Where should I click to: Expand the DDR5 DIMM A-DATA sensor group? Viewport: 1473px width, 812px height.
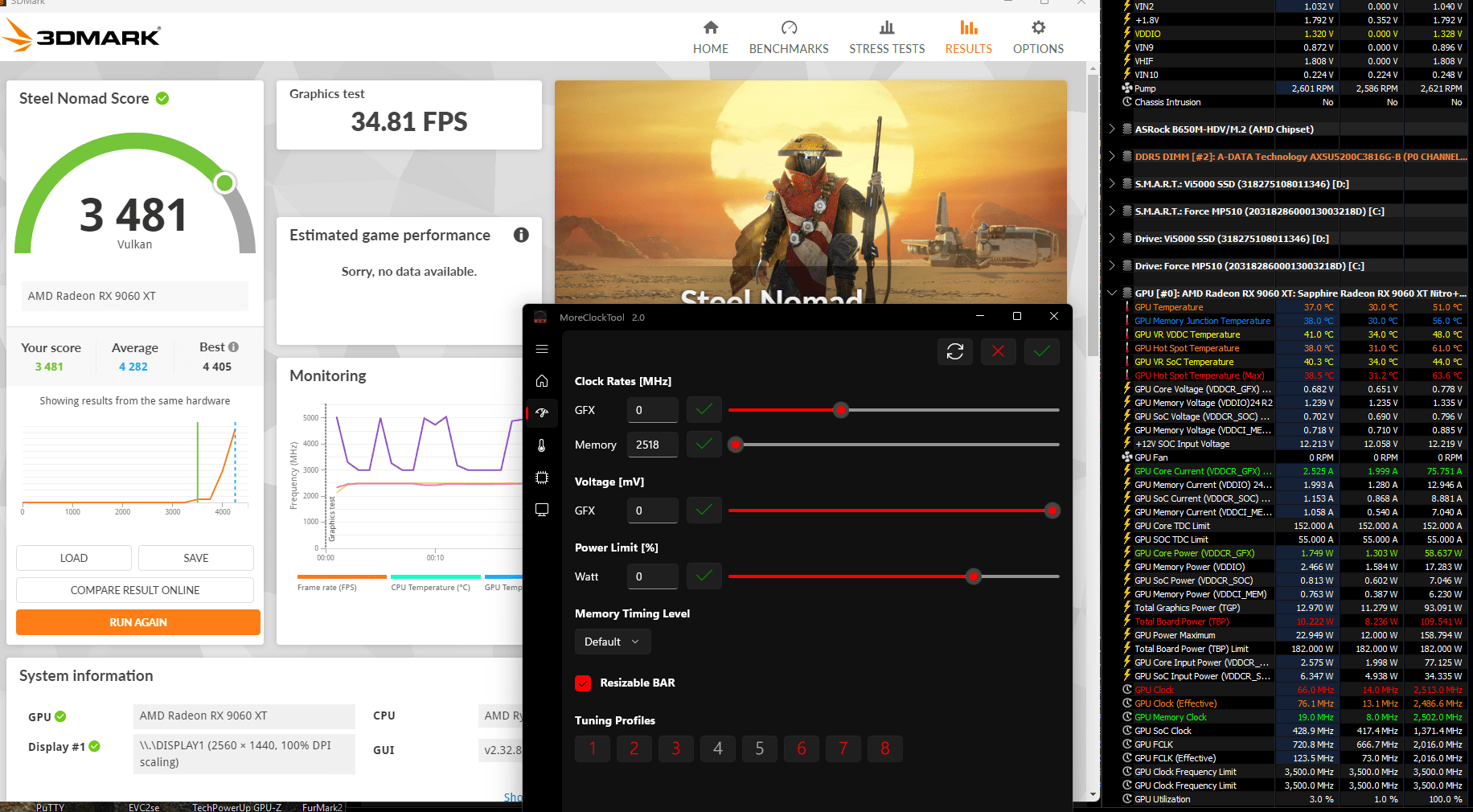(1112, 156)
